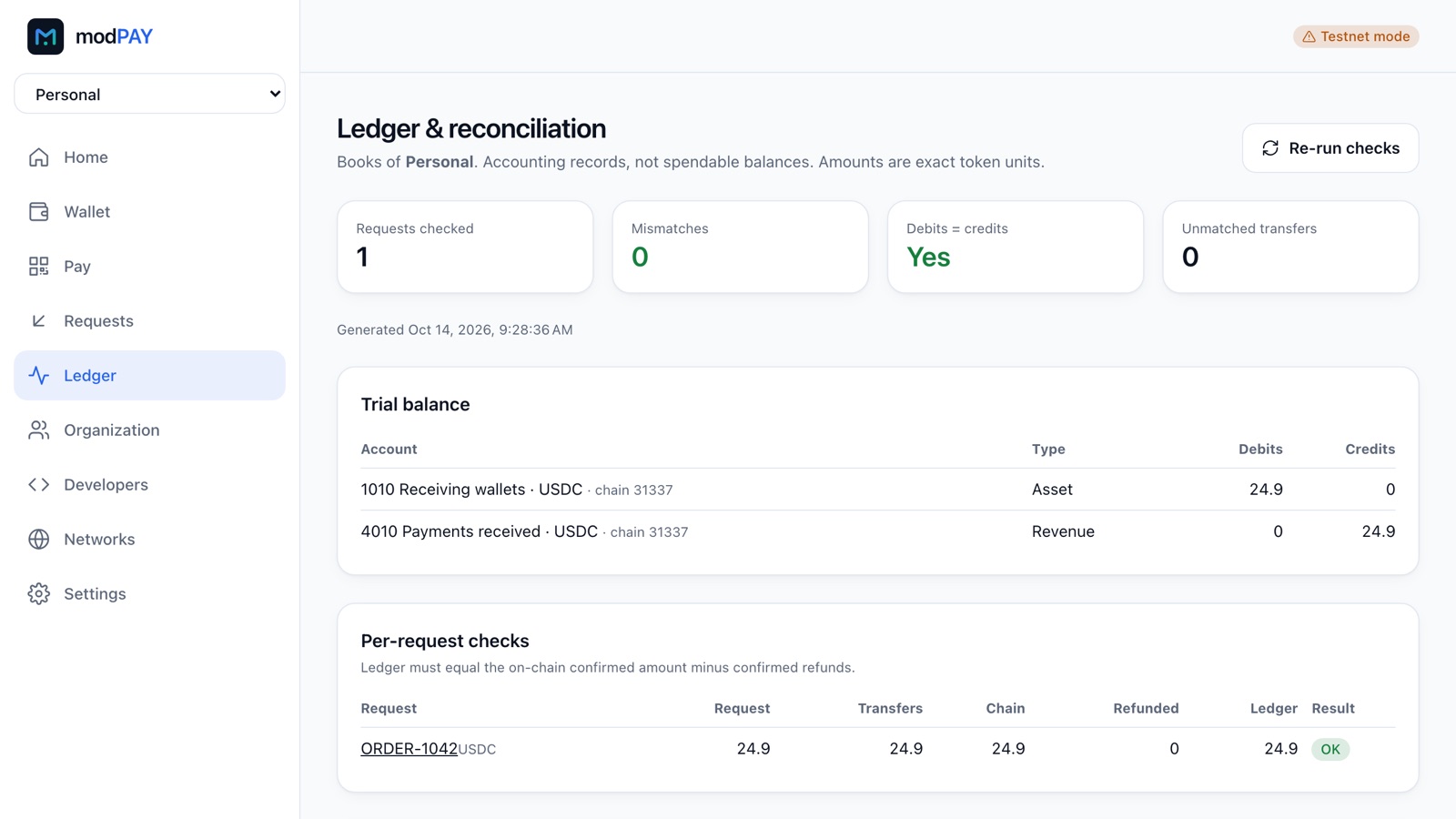
Task: Click the Re-run checks button
Action: [x=1330, y=148]
